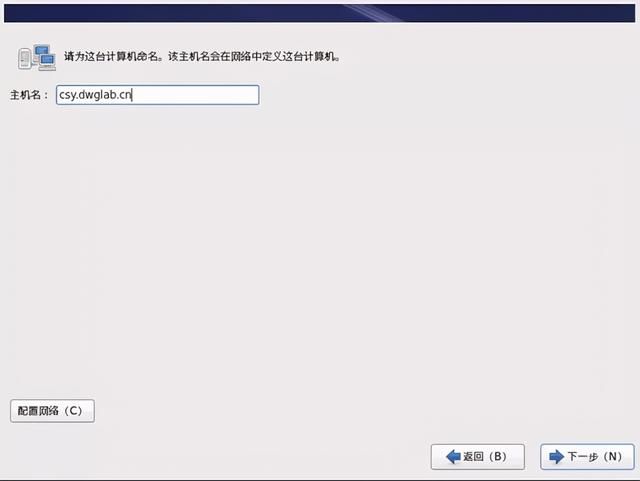Go back with the 返回 (B) button
Viewport: 640px width, 481px height.
click(x=478, y=457)
